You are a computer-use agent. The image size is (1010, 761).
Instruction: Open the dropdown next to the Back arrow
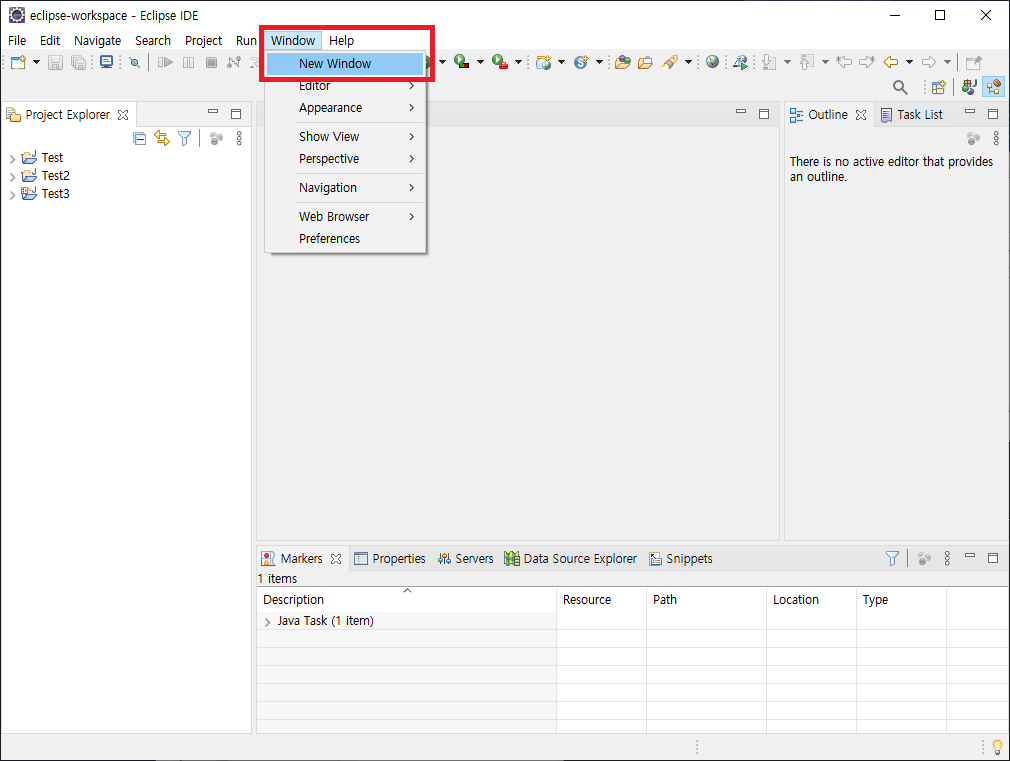(910, 63)
